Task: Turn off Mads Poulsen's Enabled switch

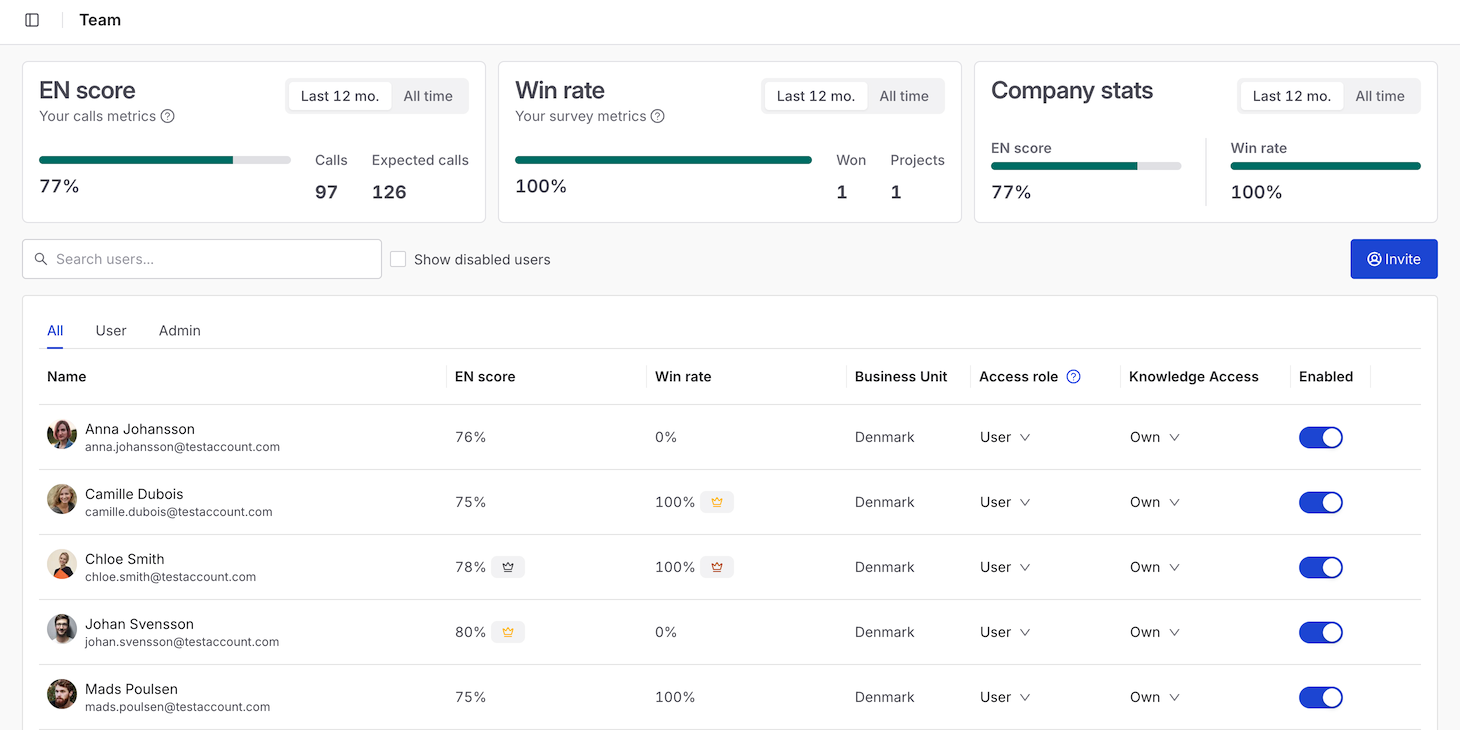Action: point(1320,697)
